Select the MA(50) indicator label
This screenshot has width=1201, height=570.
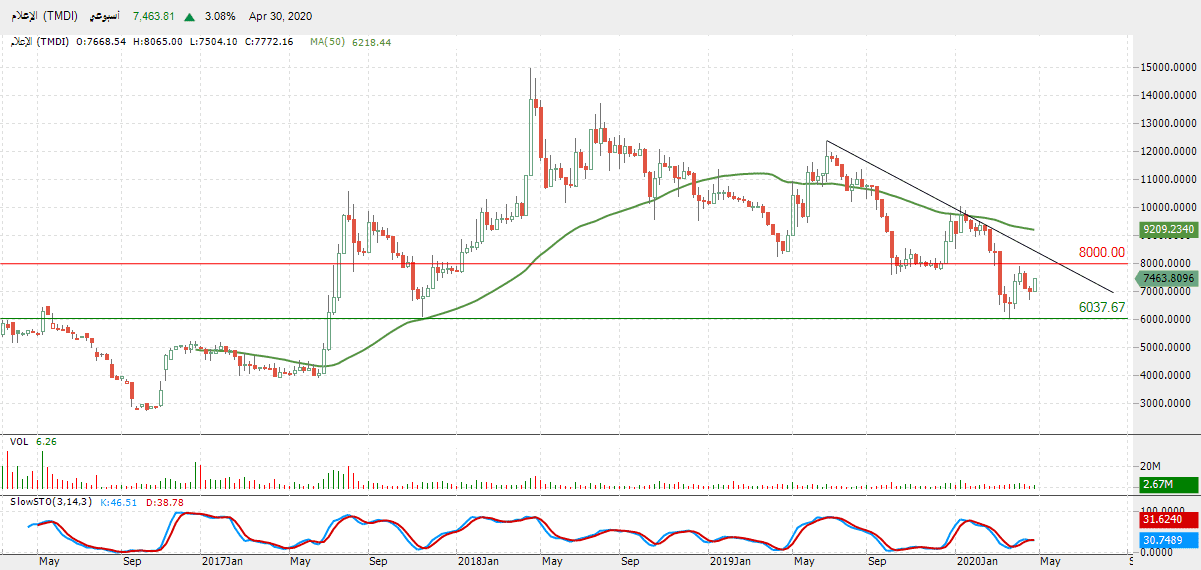(328, 42)
